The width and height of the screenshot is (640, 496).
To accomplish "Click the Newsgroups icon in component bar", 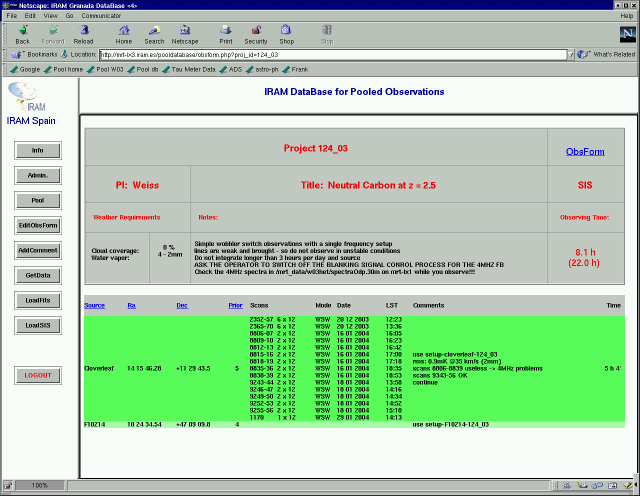I will (x=597, y=485).
